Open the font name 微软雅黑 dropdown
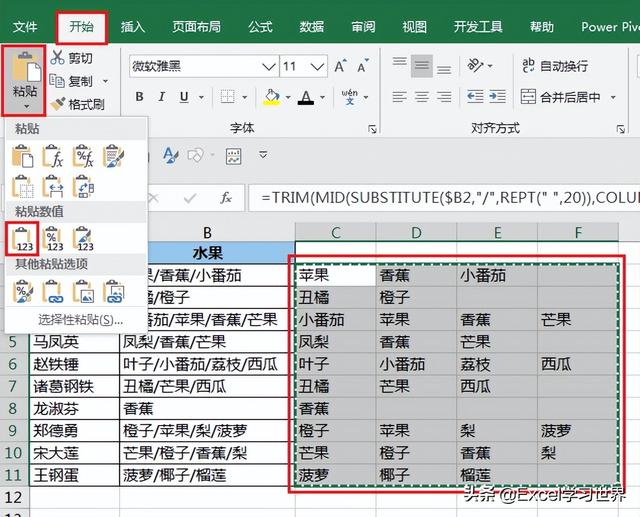The height and width of the screenshot is (517, 640). pyautogui.click(x=268, y=66)
